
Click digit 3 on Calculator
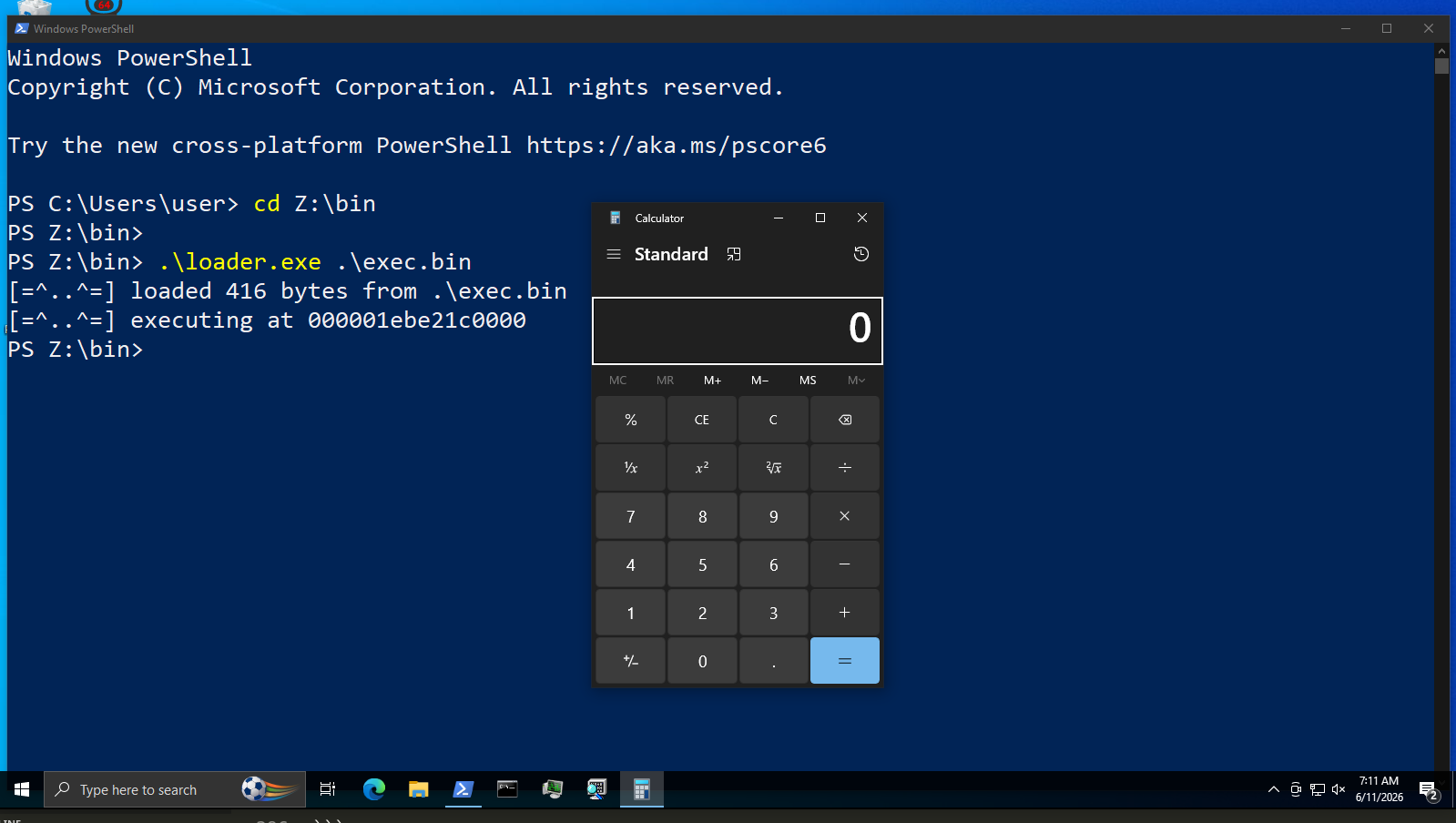click(x=773, y=613)
